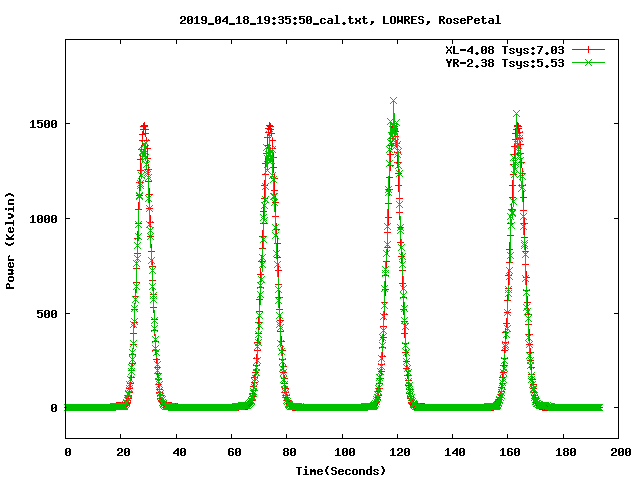
Task: Select legend entry 'XL-4.08 Tsys:7.03'
Action: pyautogui.click(x=504, y=50)
